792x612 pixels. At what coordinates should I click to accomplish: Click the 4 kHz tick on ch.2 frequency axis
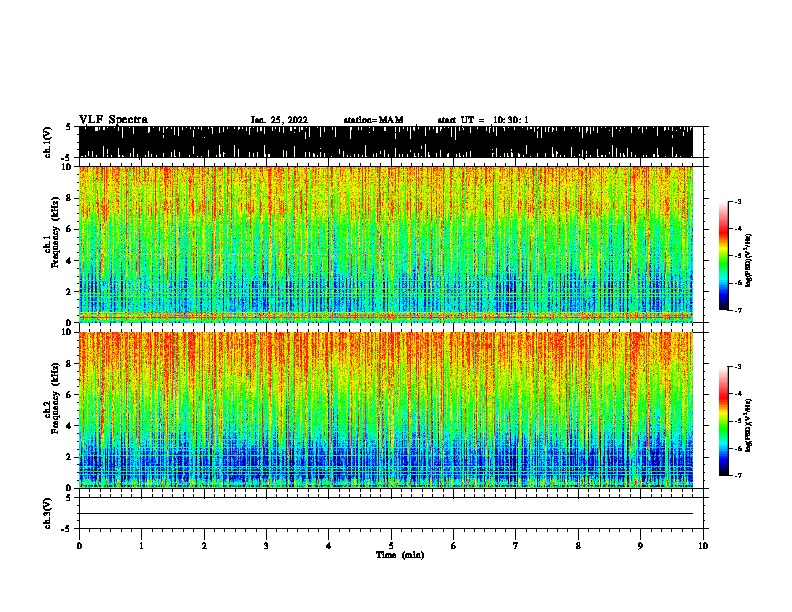(69, 426)
